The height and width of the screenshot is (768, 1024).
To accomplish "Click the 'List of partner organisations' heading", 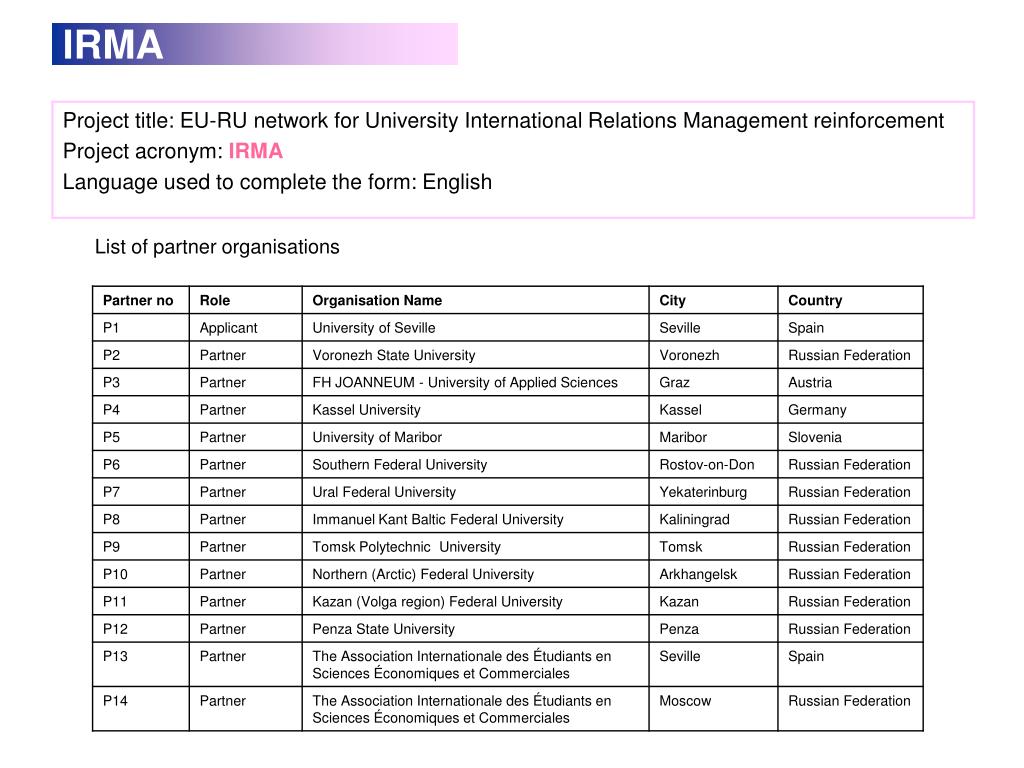I will tap(217, 247).
